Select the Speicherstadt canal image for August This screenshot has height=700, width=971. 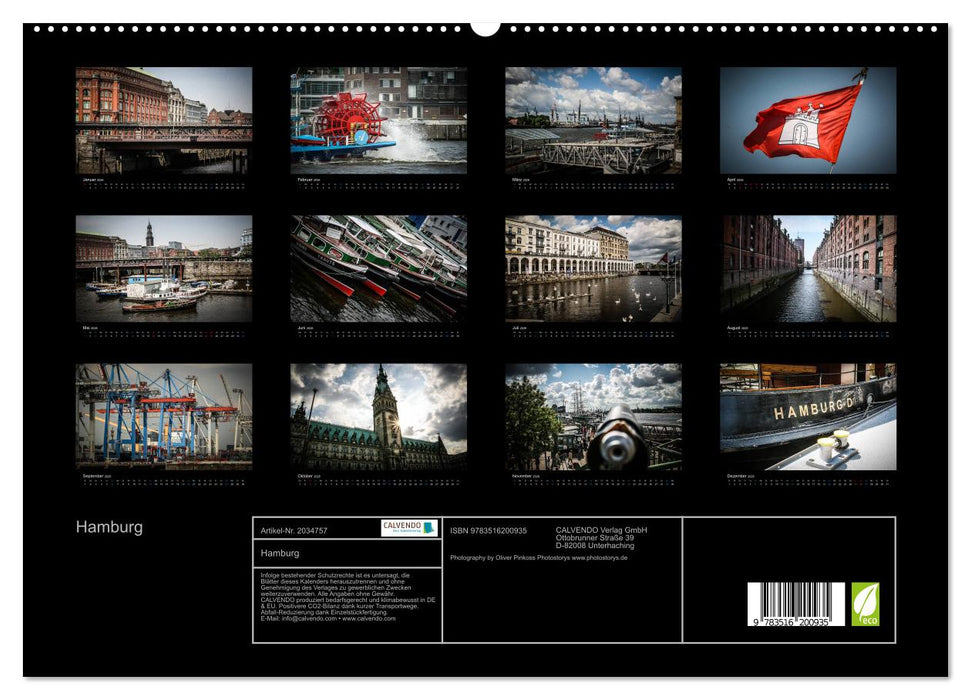[808, 268]
